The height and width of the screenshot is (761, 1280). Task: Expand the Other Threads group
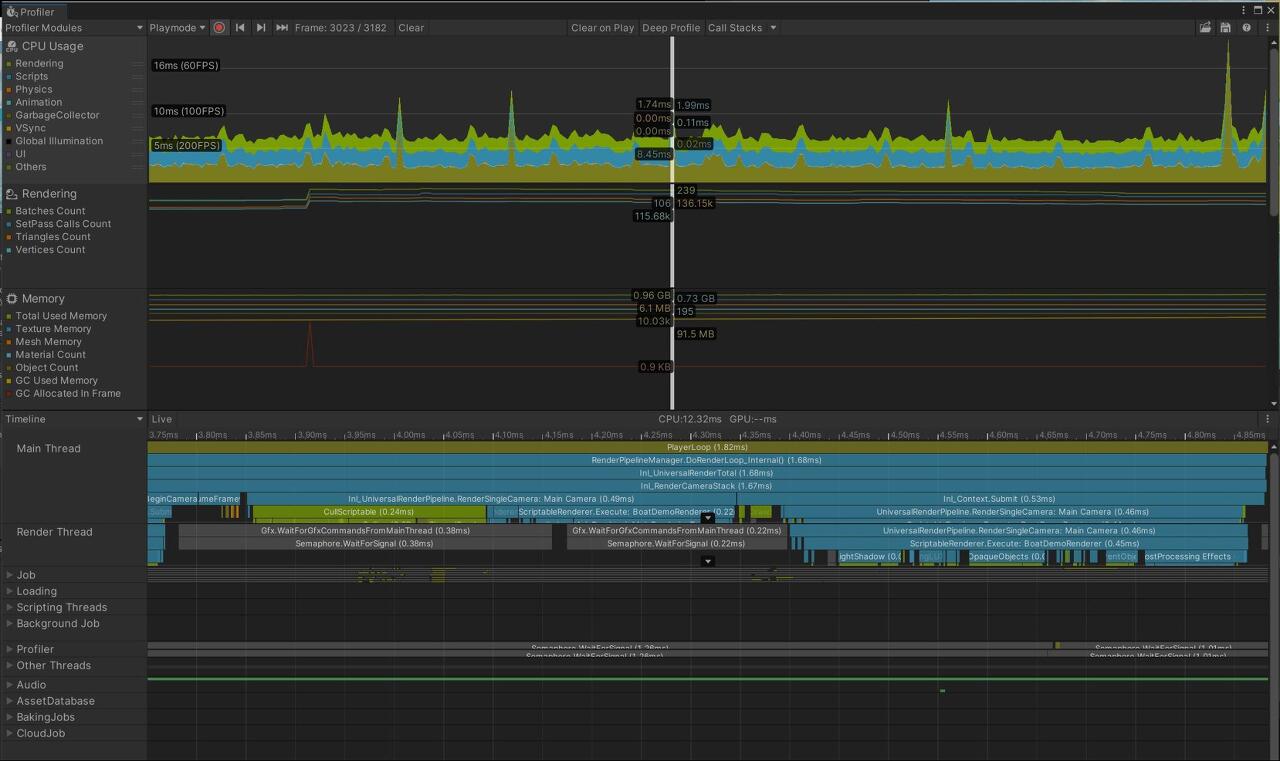pos(10,666)
